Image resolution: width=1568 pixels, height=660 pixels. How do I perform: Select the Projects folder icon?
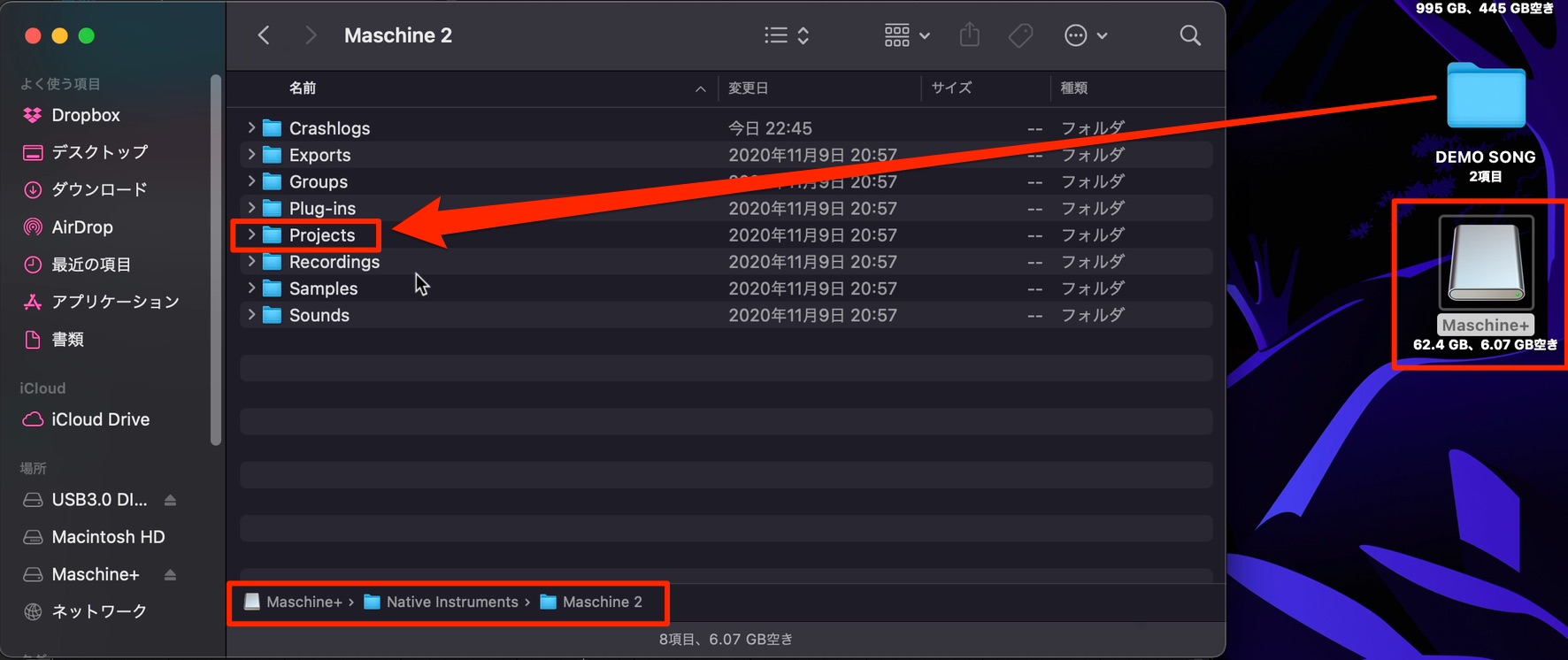point(273,234)
